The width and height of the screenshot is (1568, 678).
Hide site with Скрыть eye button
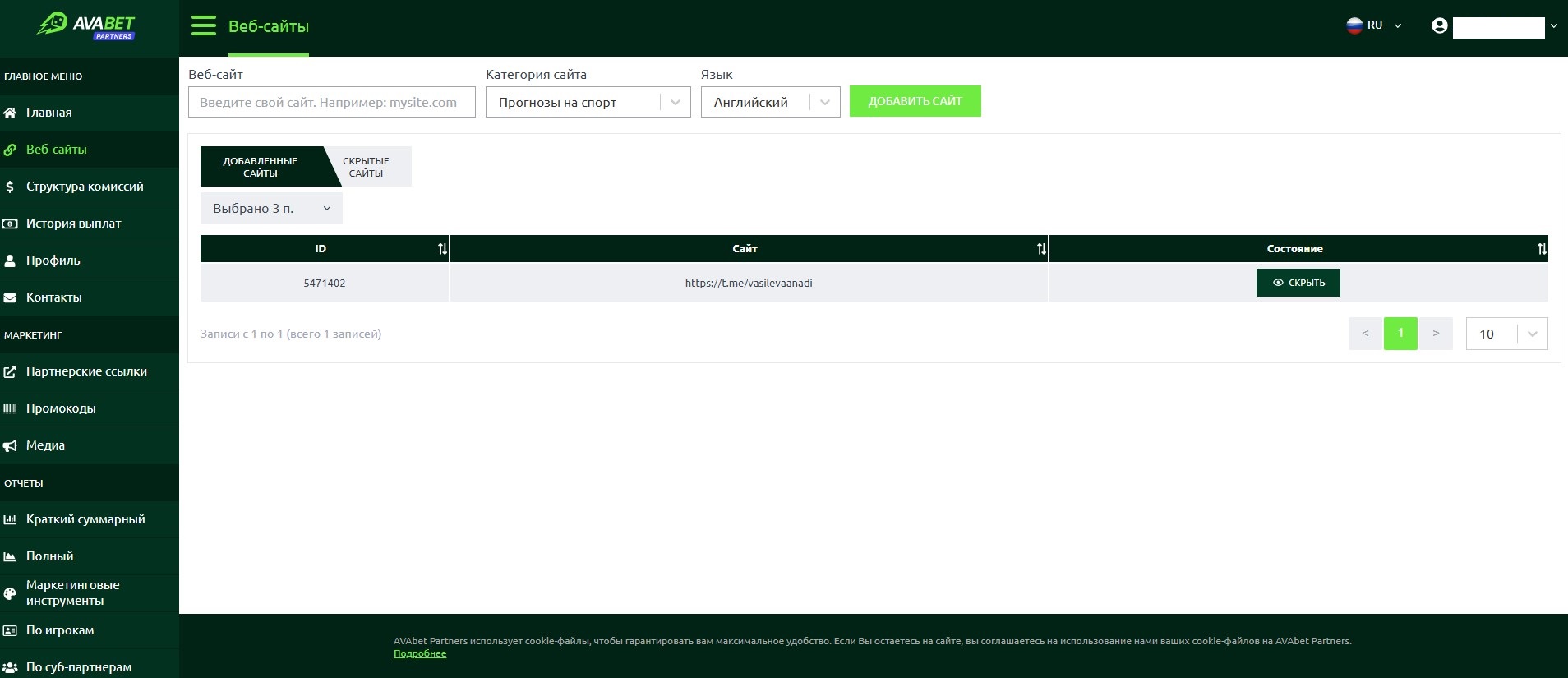(1298, 283)
